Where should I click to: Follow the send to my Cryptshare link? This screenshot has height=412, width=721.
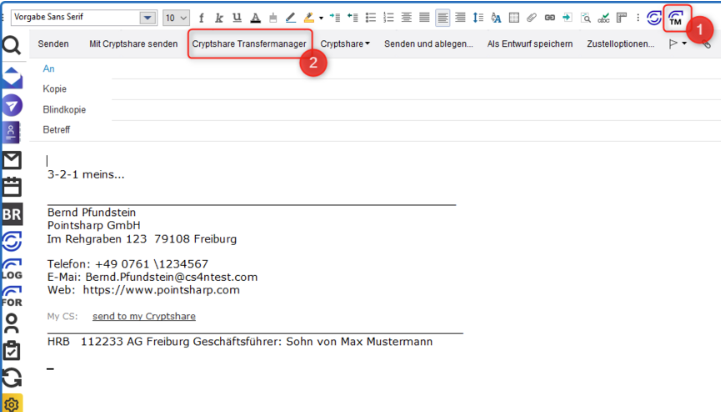coord(144,316)
